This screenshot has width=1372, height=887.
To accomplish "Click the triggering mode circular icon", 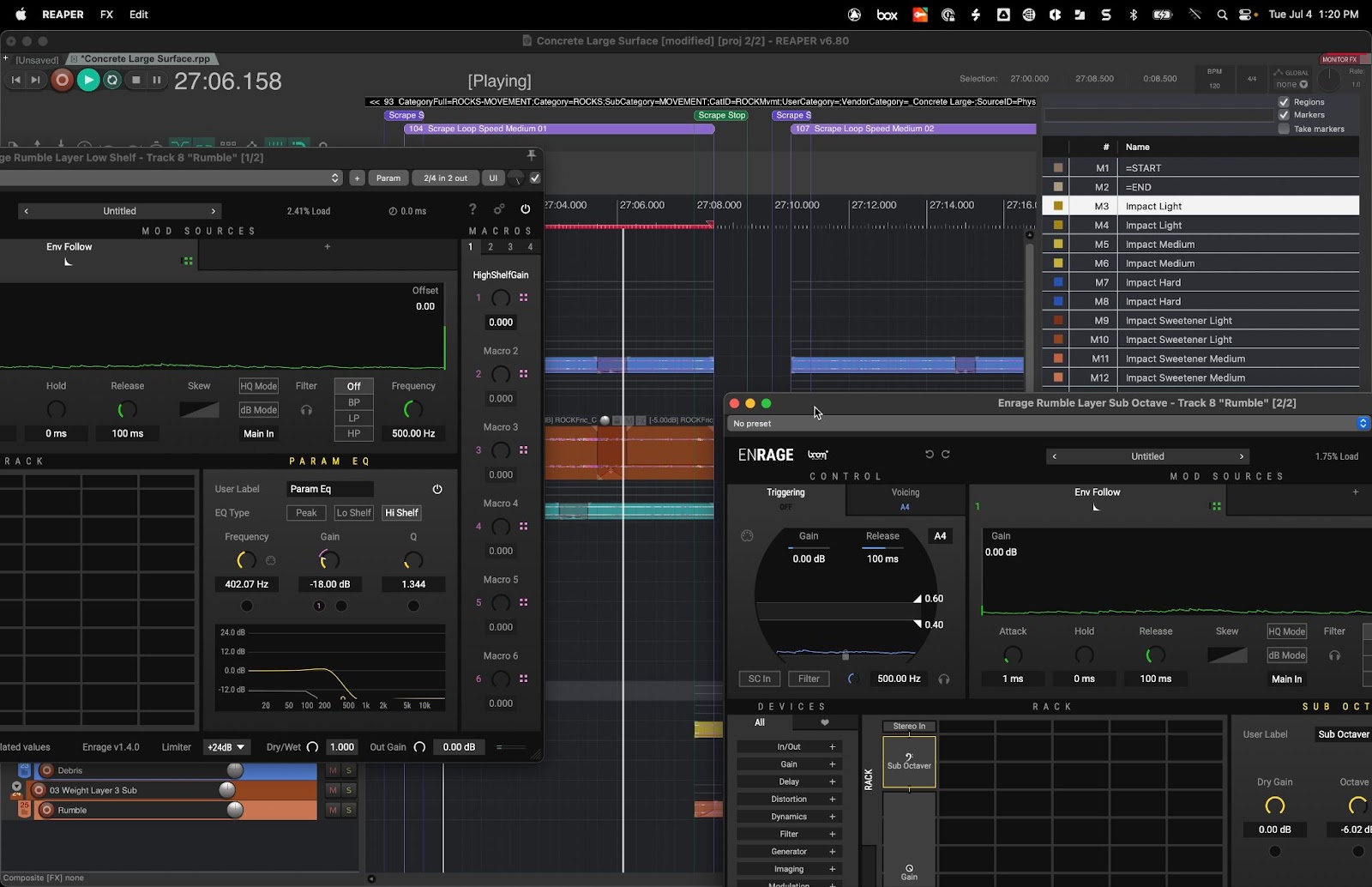I will click(x=747, y=536).
